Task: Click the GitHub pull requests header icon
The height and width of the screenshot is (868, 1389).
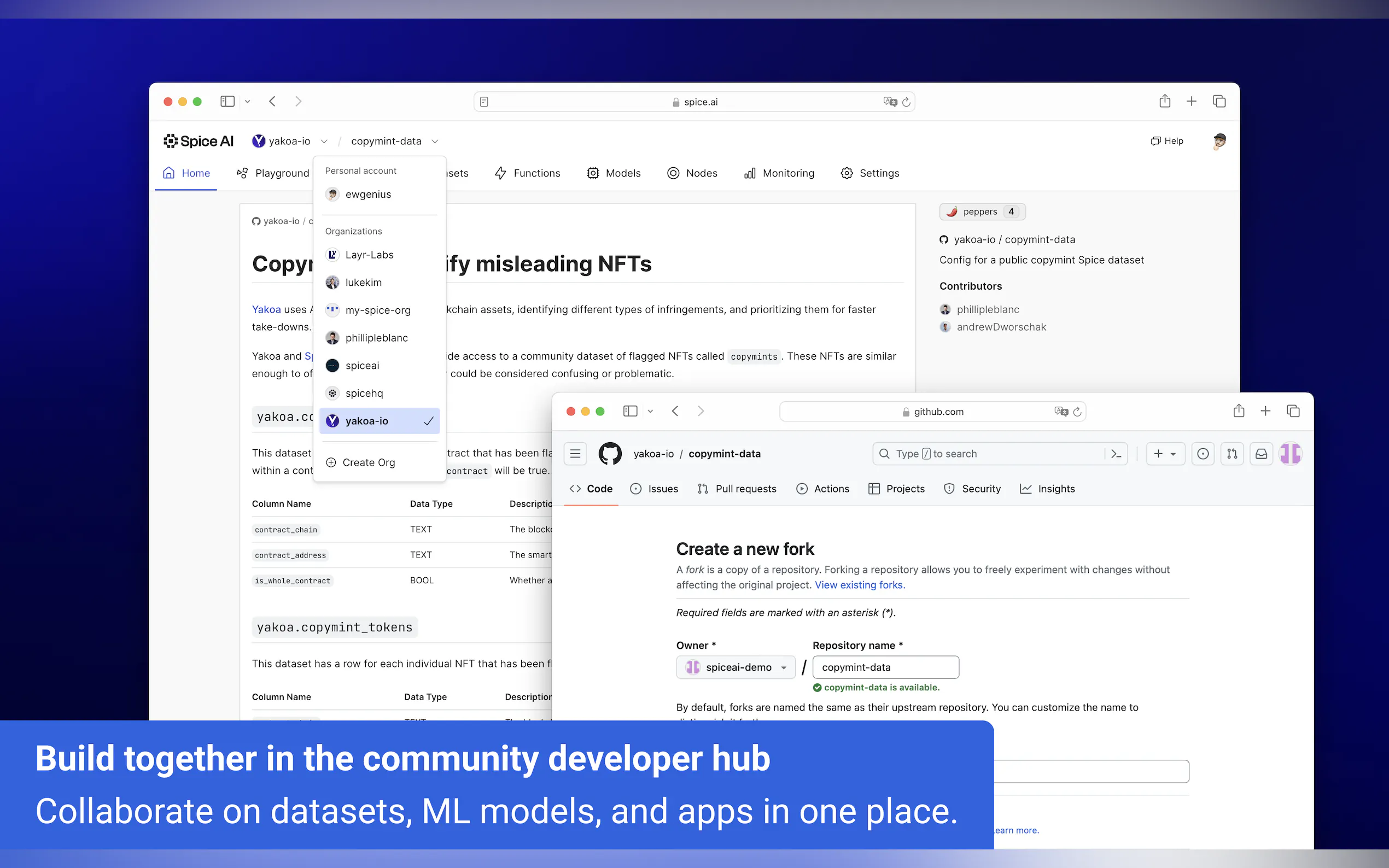Action: [x=1232, y=454]
